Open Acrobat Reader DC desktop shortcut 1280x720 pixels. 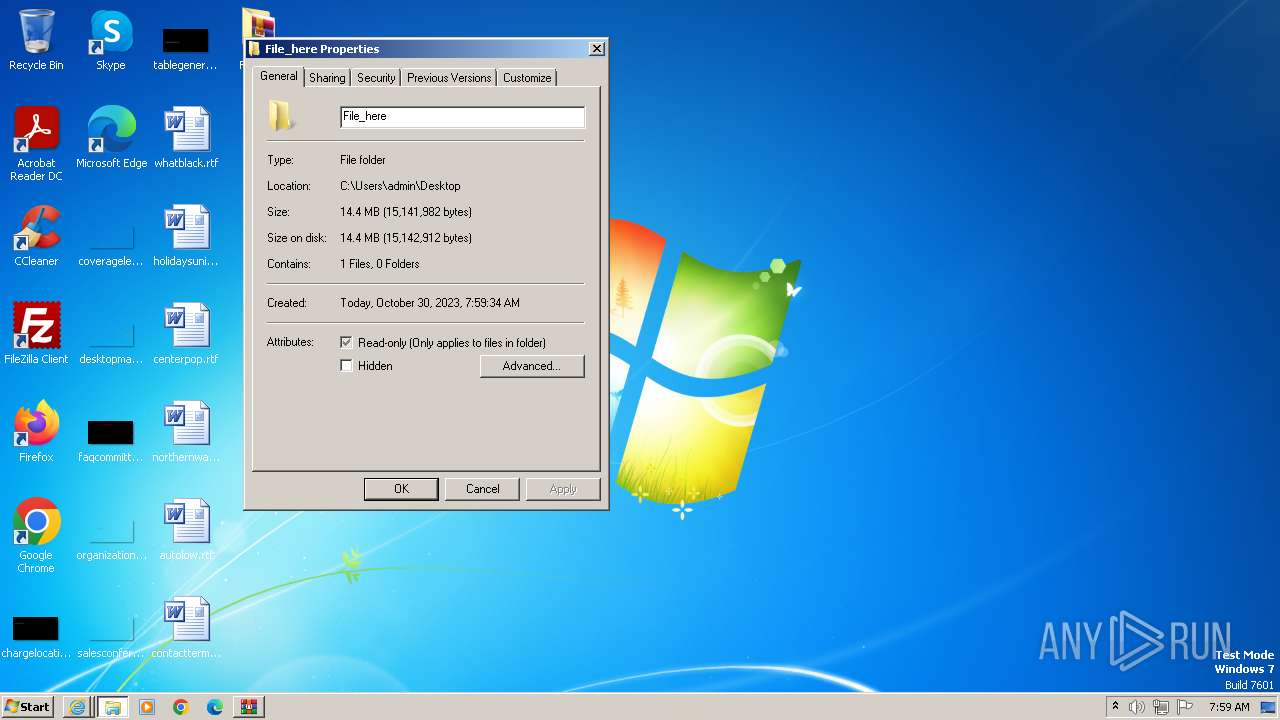point(36,144)
